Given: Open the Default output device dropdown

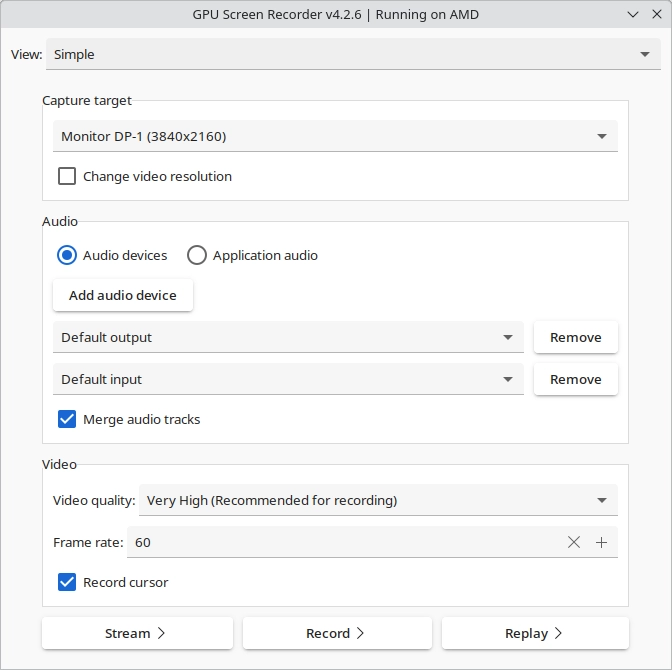Looking at the screenshot, I should coord(288,337).
